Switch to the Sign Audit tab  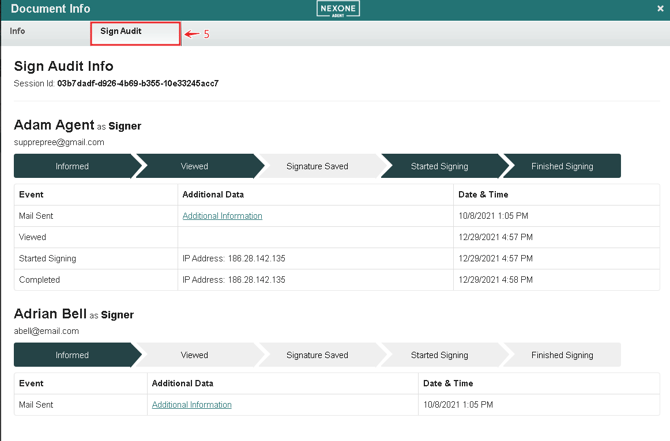[121, 32]
